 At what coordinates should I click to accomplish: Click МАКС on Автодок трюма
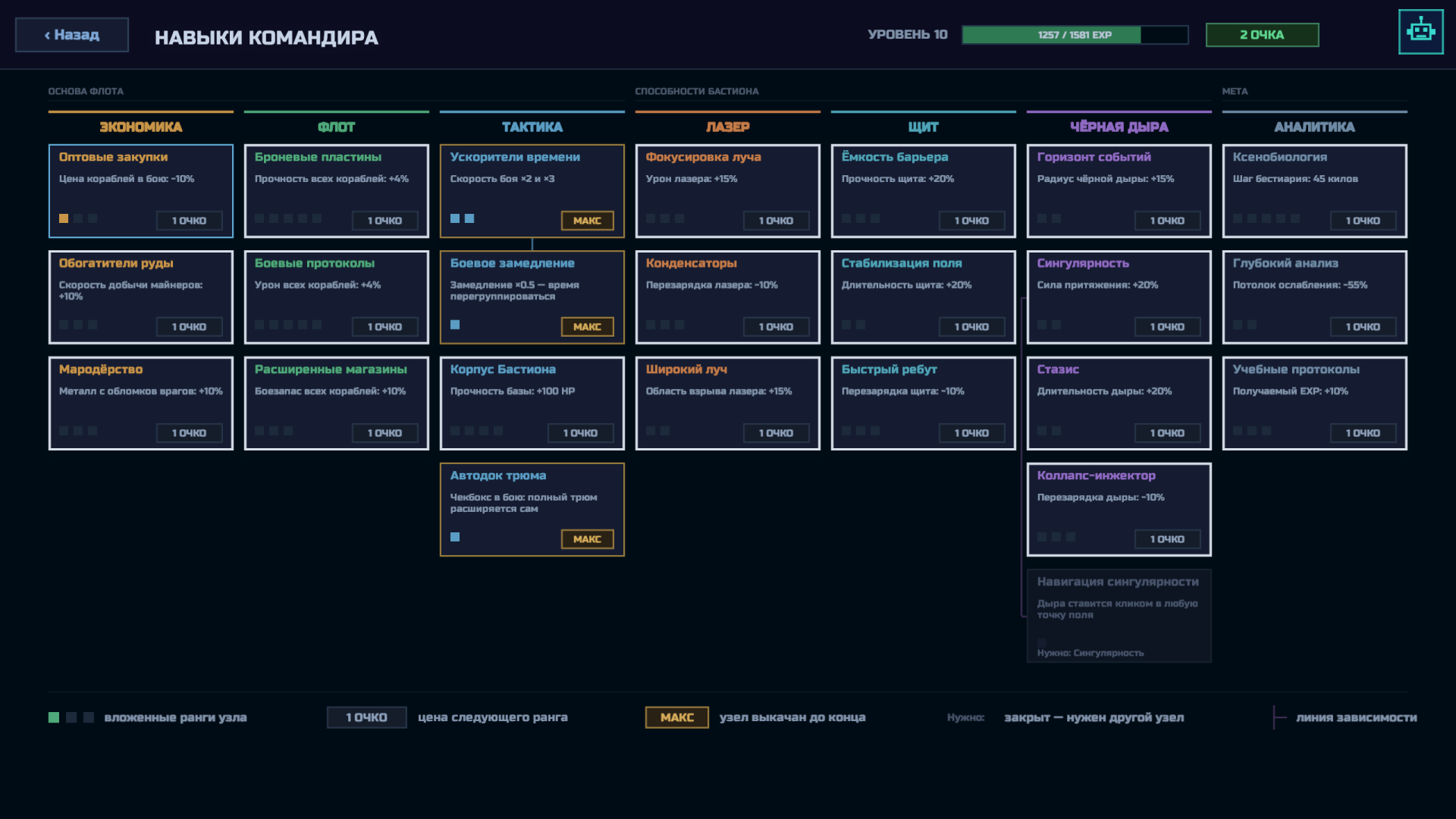pos(587,539)
